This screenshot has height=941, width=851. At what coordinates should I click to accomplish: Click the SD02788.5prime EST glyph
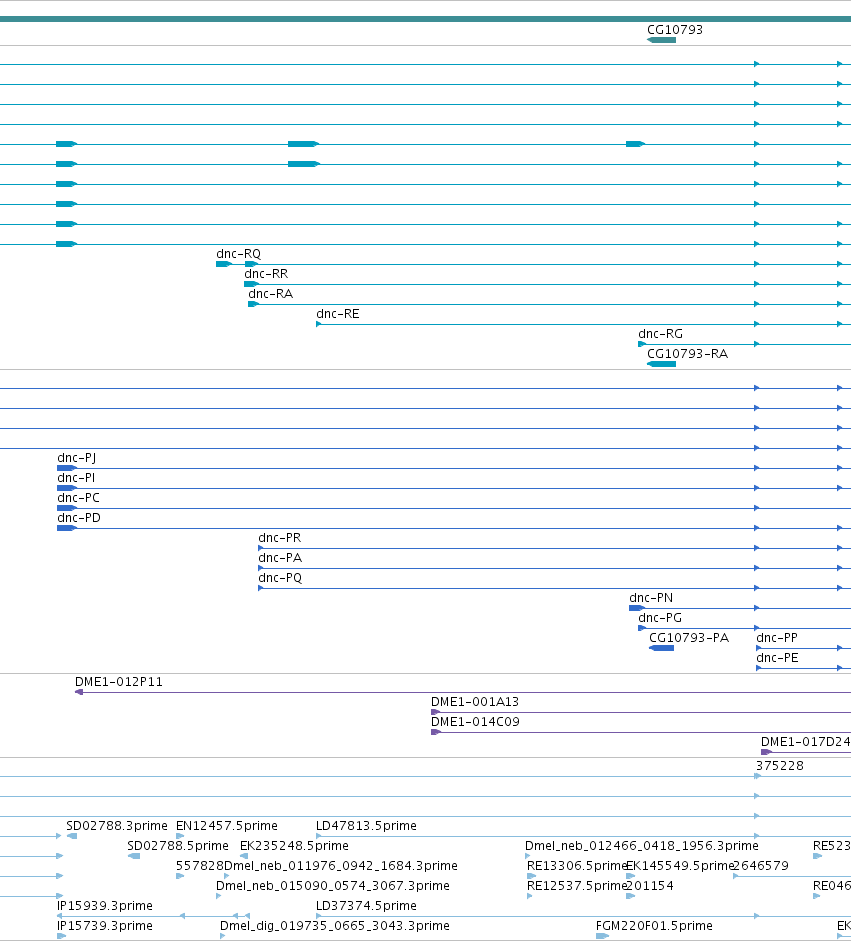[134, 856]
